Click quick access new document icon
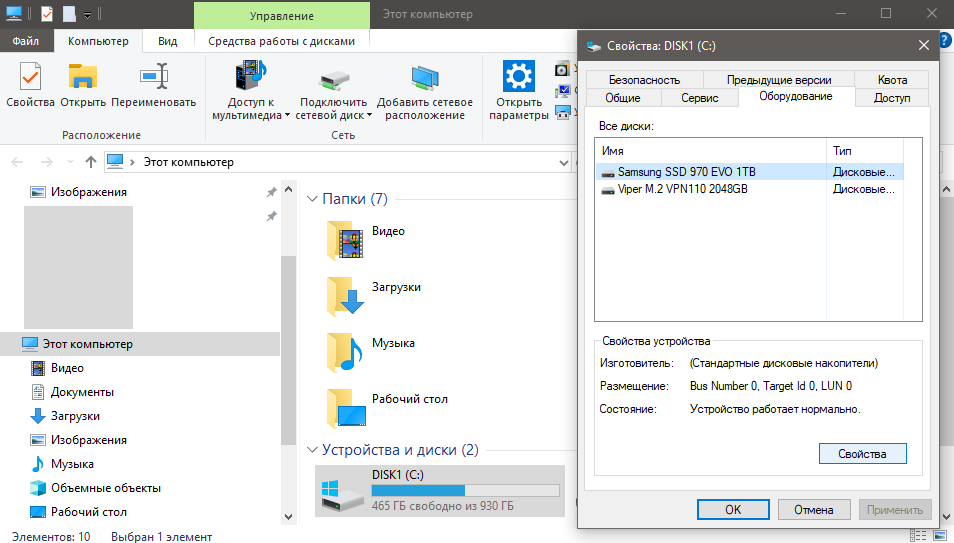 (x=69, y=13)
